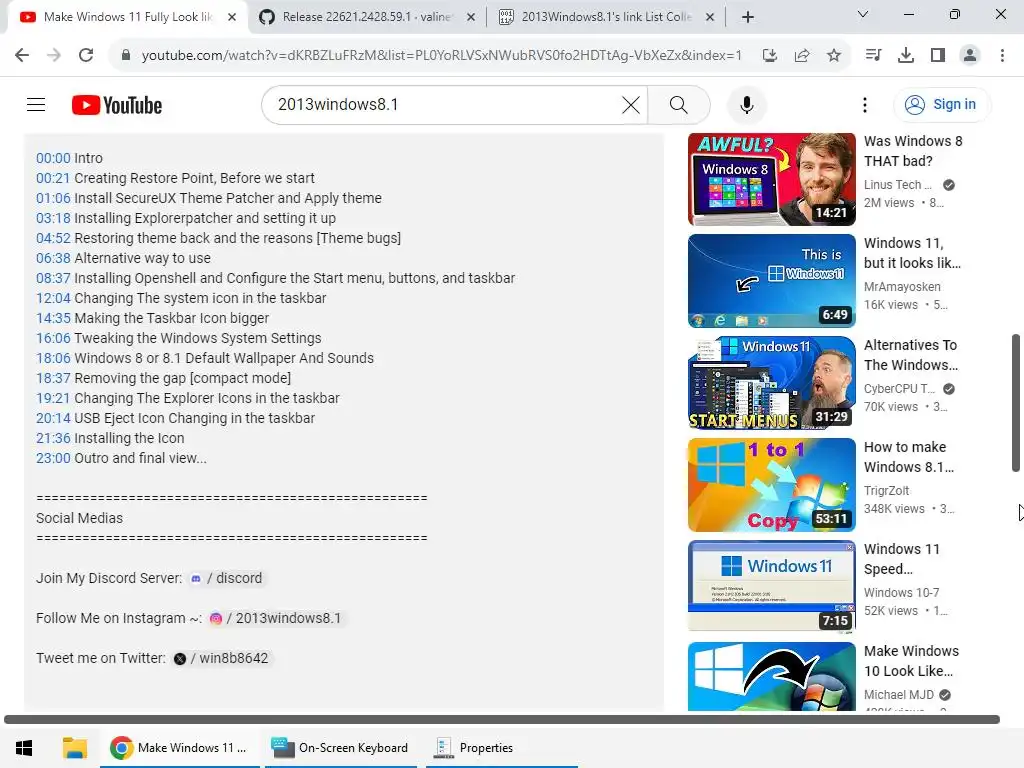1024x768 pixels.
Task: Clear the search box text
Action: pyautogui.click(x=631, y=104)
